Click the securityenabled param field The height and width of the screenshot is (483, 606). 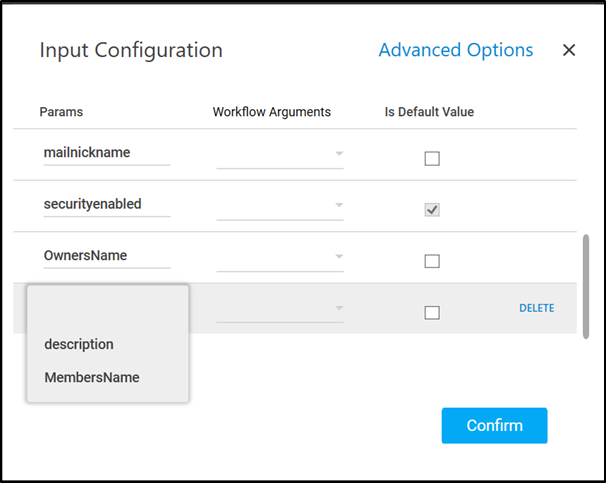point(107,205)
